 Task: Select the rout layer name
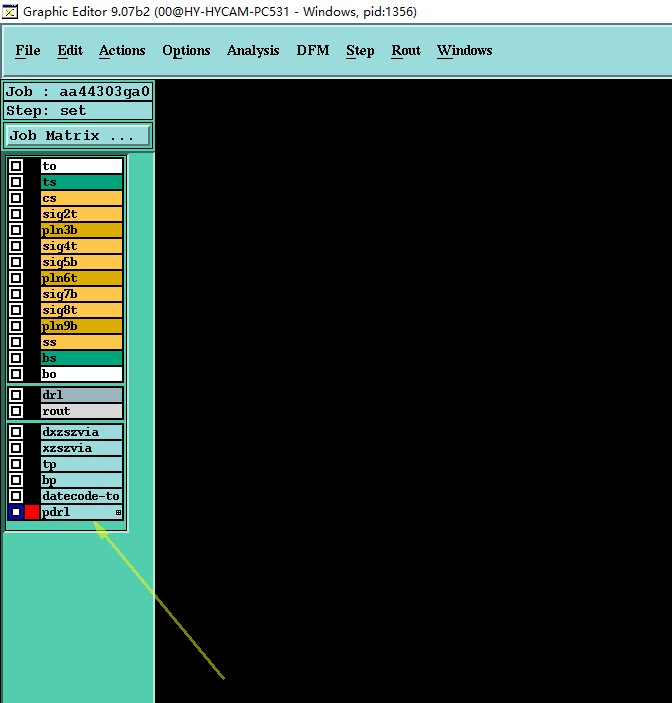pos(82,411)
